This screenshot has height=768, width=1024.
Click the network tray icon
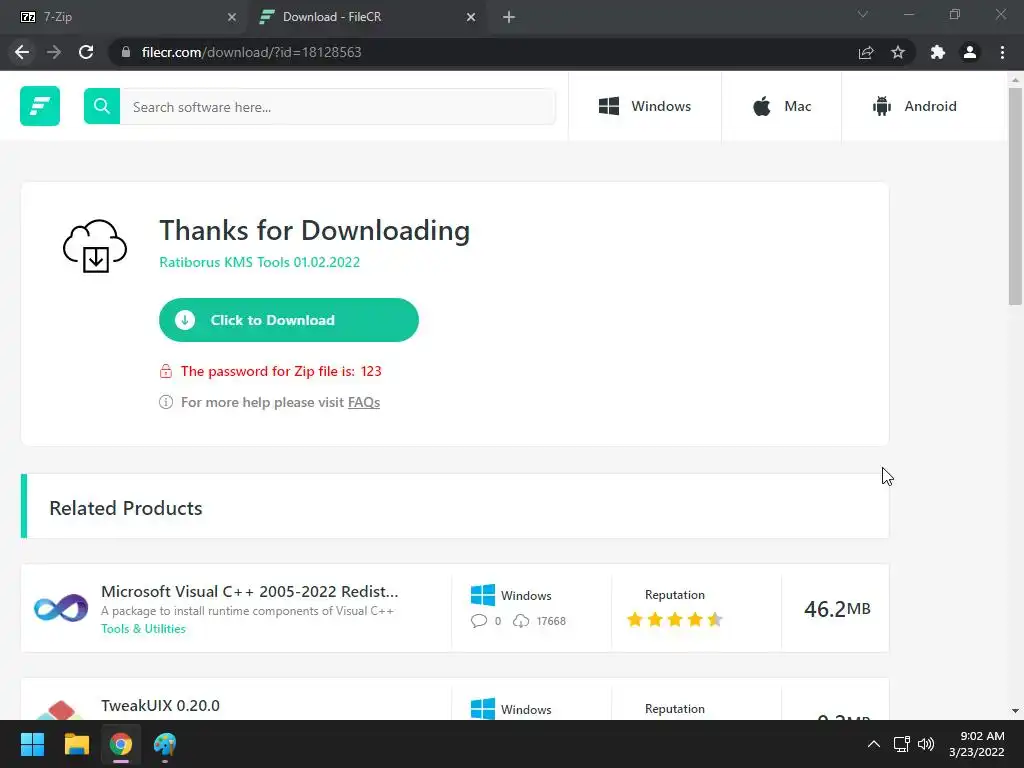point(902,744)
